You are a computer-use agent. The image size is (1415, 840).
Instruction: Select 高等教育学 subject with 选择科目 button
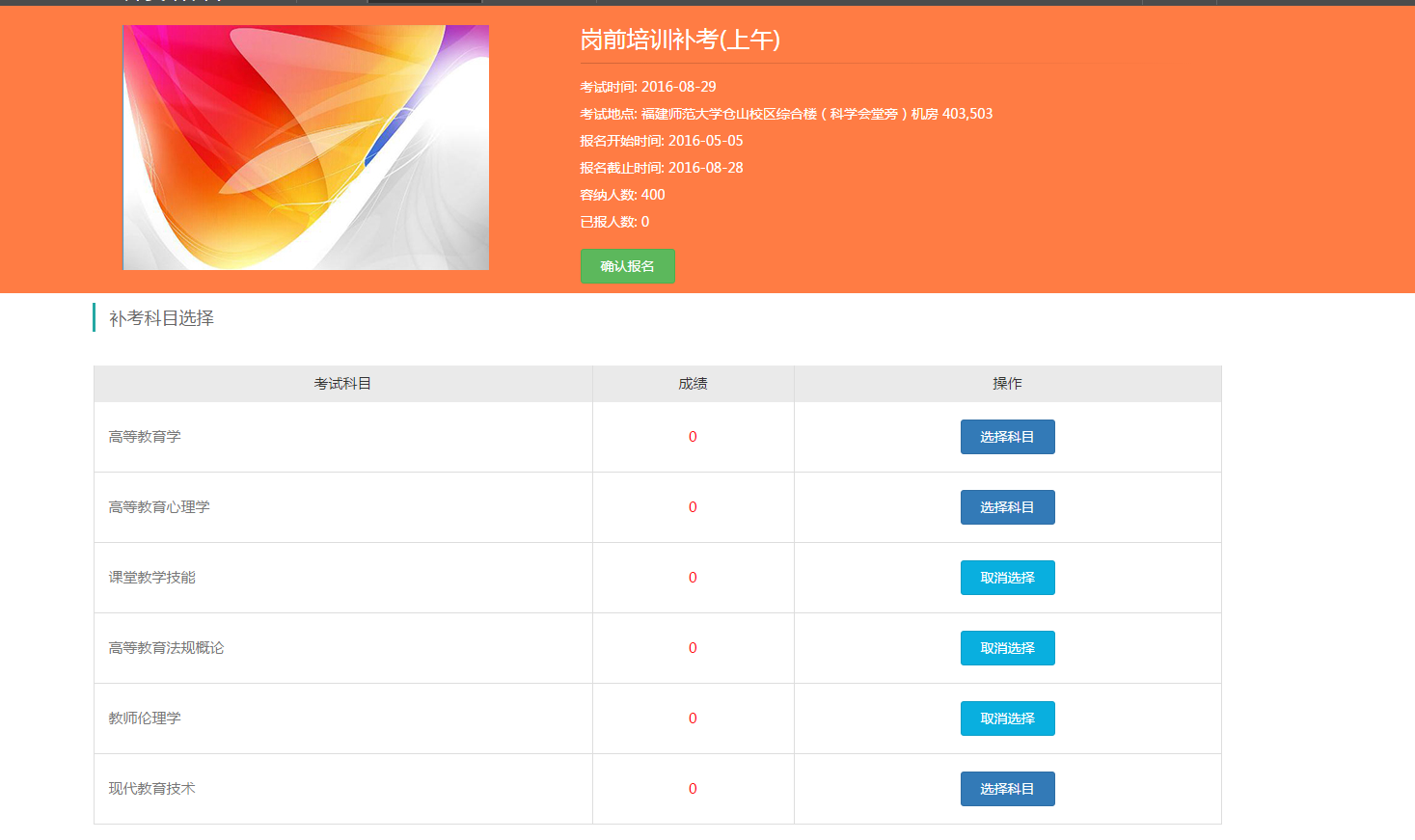[x=1007, y=437]
